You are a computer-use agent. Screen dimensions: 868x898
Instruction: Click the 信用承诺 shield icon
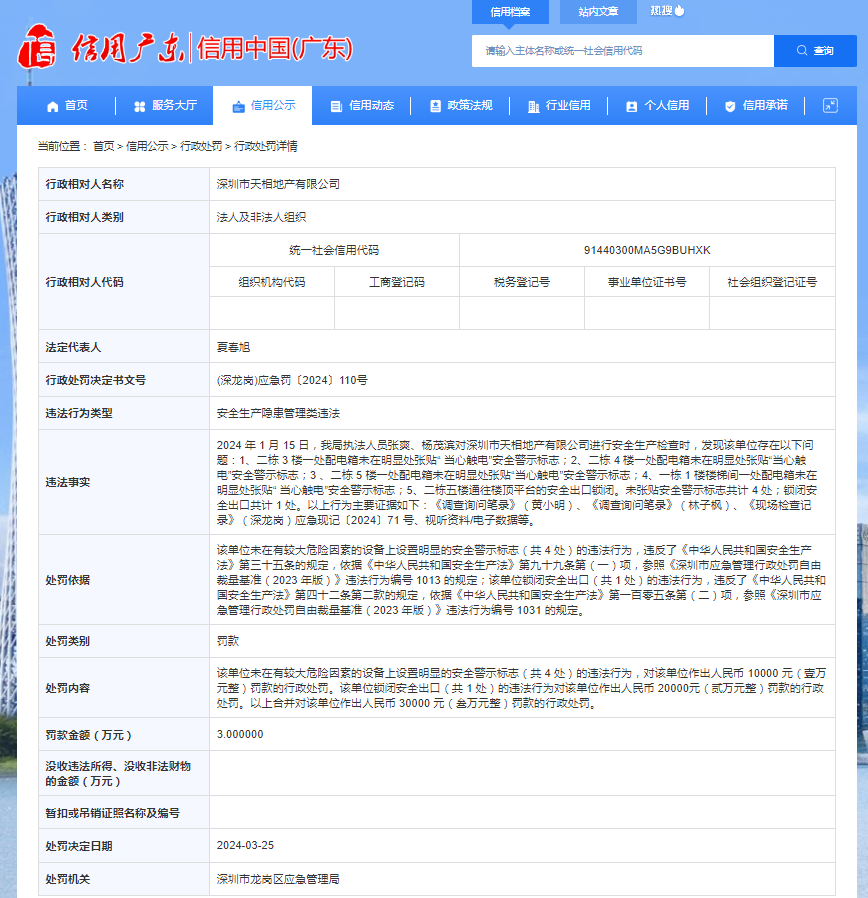tap(730, 107)
